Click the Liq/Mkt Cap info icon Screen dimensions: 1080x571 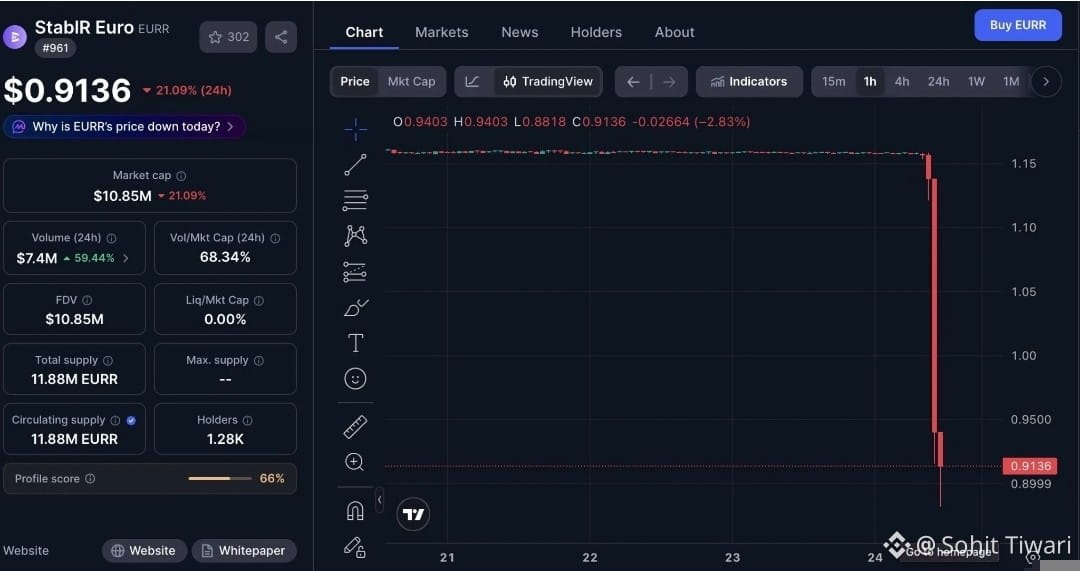(x=258, y=300)
